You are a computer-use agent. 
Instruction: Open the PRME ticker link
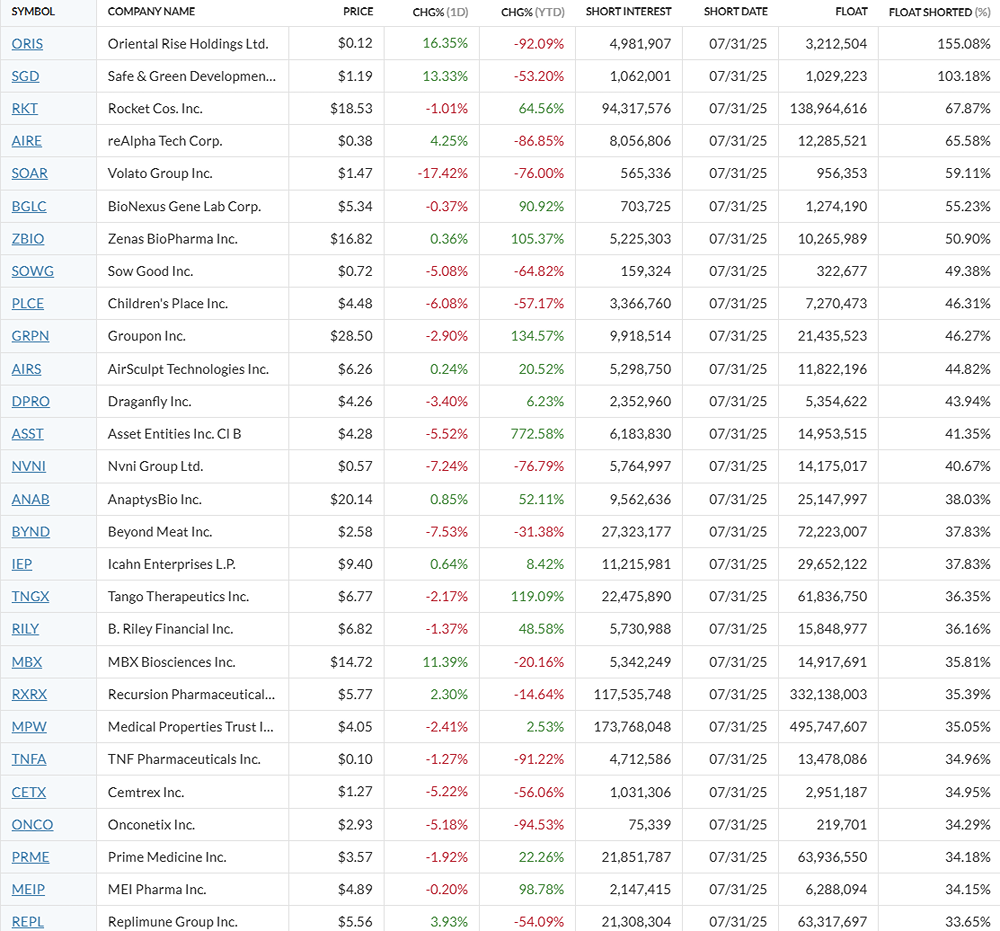click(x=30, y=858)
